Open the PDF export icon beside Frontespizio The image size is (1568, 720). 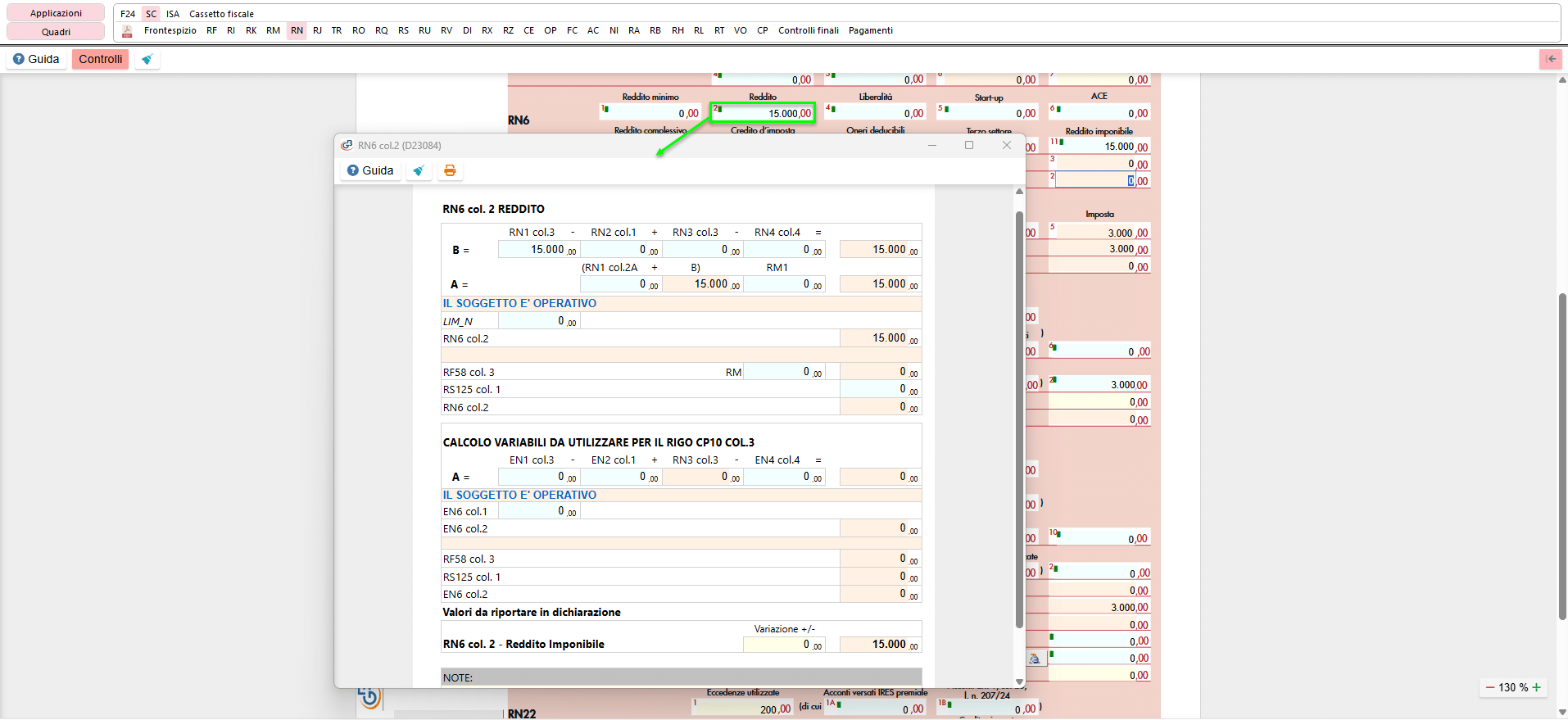[127, 31]
